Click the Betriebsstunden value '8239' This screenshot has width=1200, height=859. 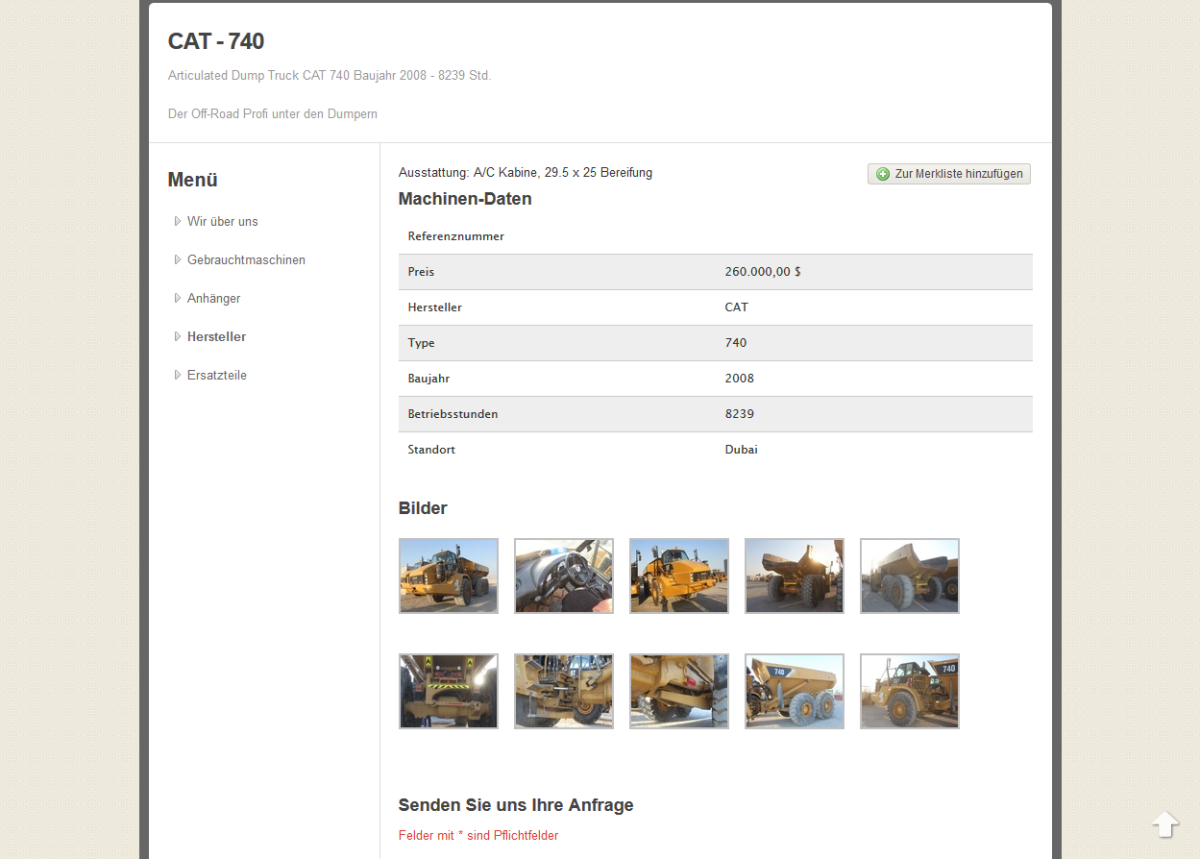[740, 414]
